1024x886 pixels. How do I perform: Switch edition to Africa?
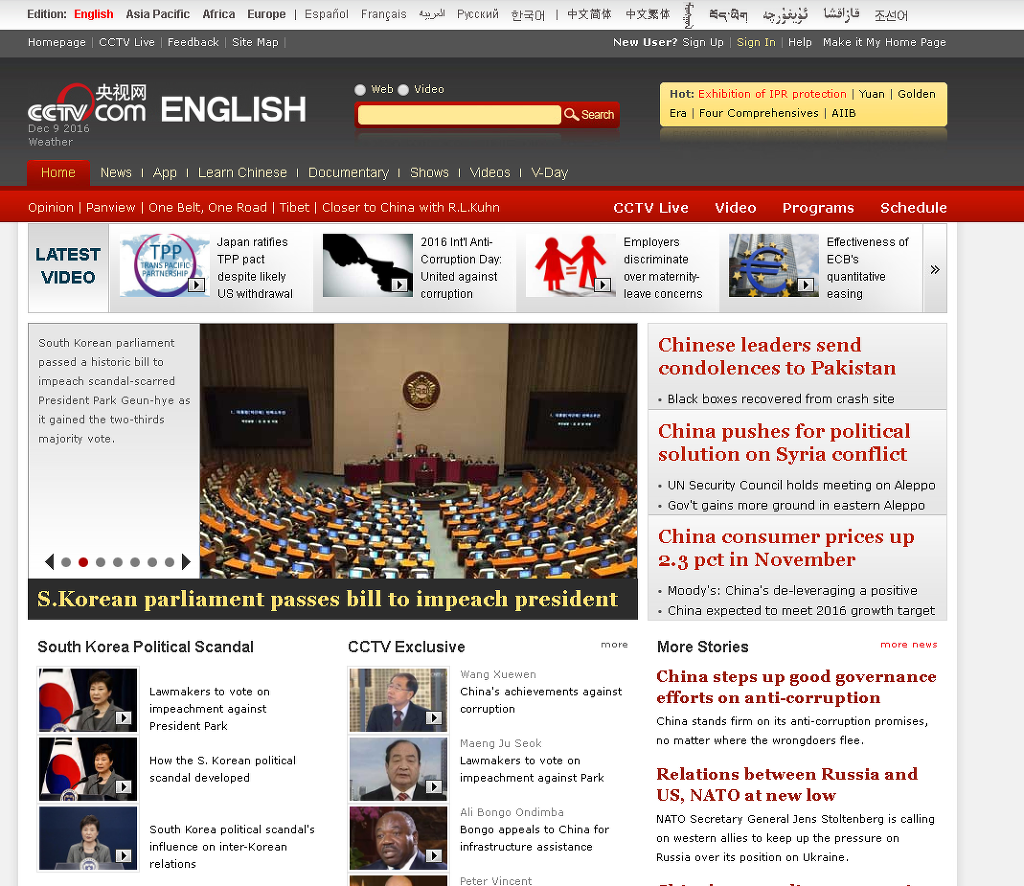click(x=219, y=14)
